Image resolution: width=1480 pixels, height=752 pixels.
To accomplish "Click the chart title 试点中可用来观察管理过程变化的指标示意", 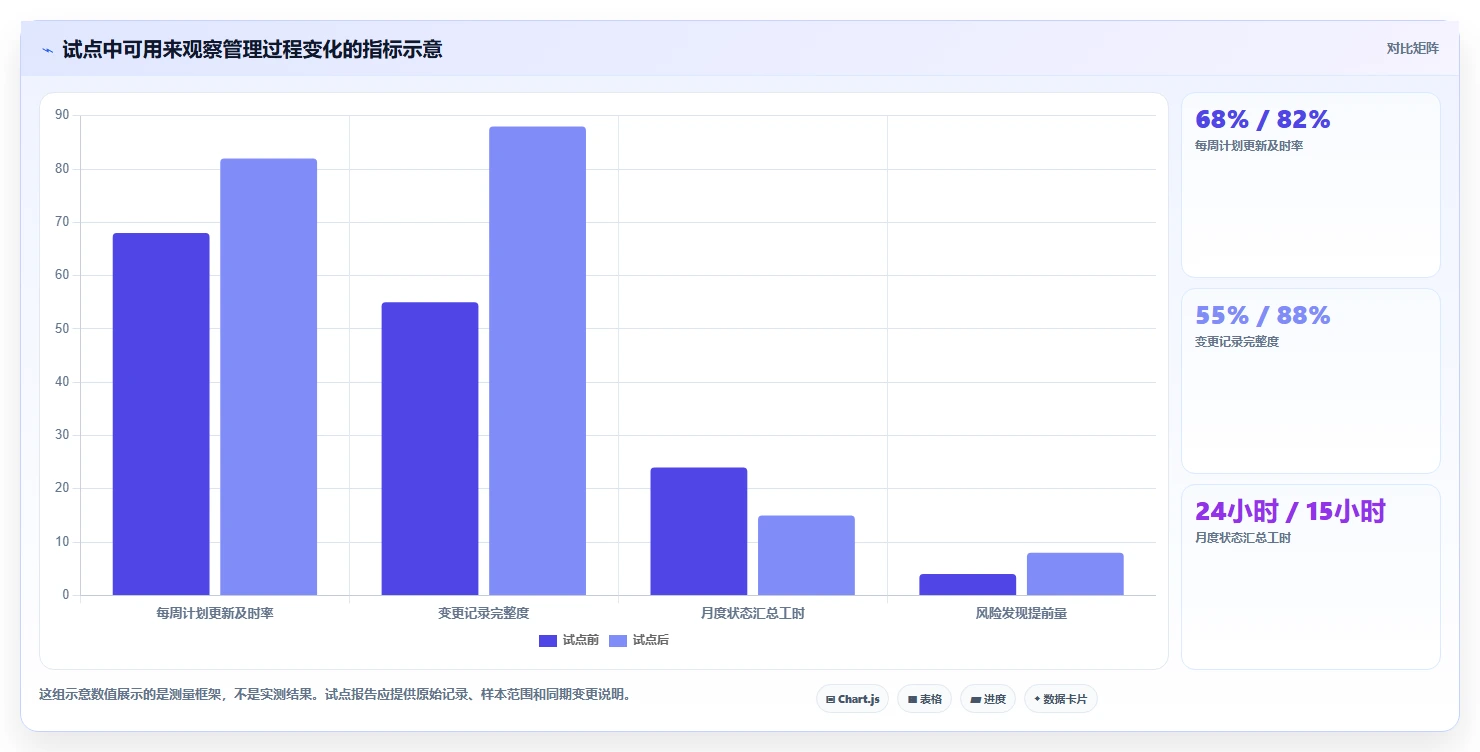I will [x=252, y=49].
